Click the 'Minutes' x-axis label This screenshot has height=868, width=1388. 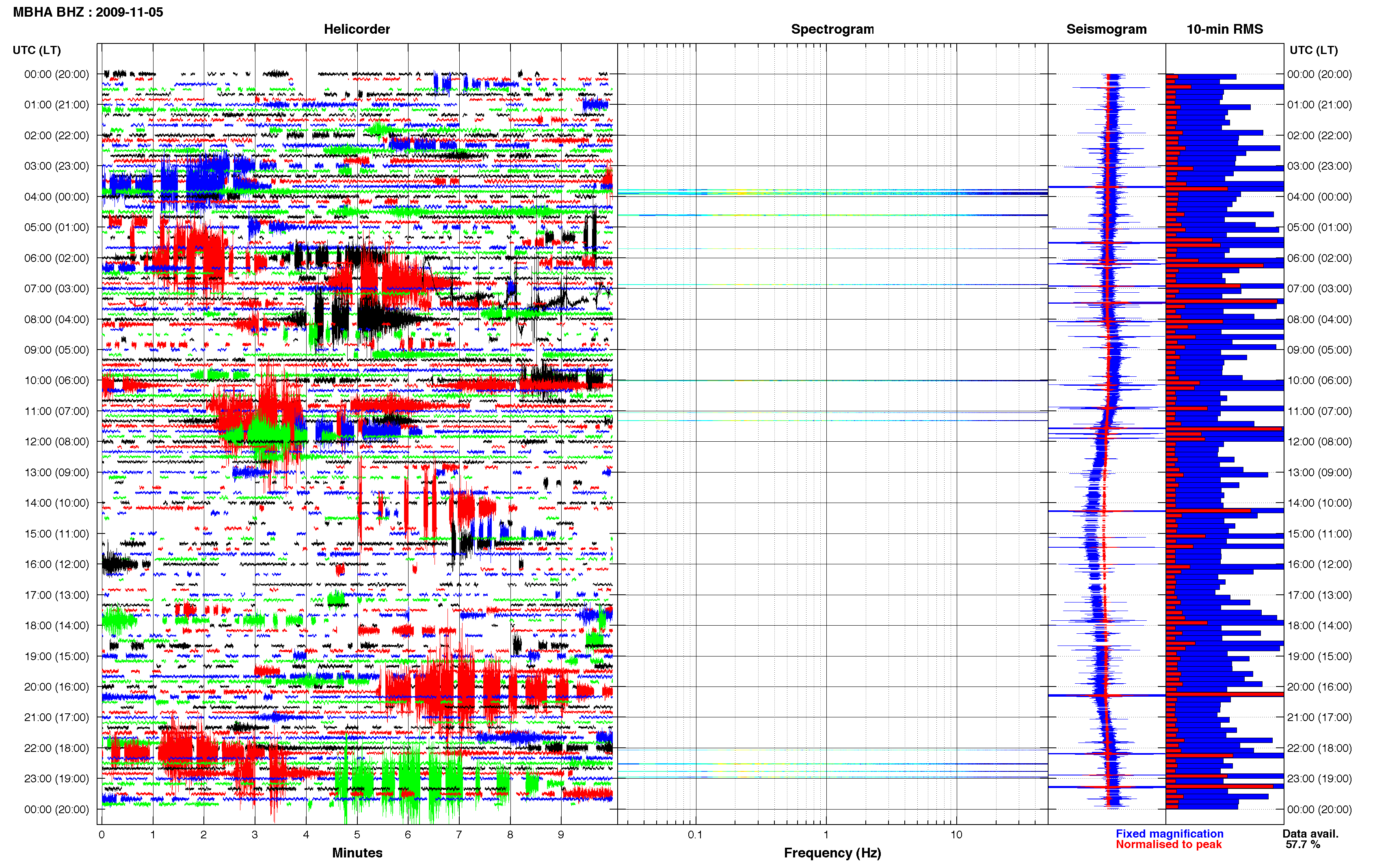357,853
